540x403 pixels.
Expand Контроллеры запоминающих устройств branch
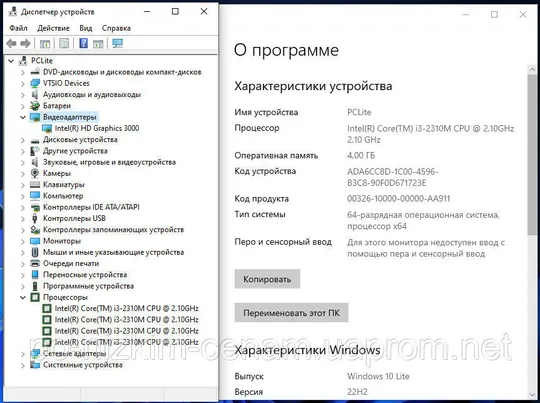23,230
